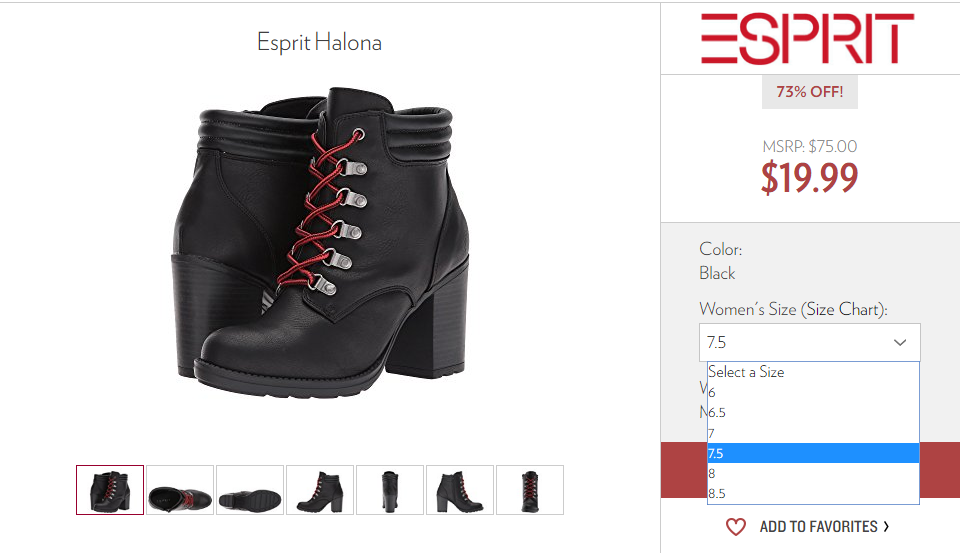Select the 'Select a Size' placeholder option

pos(813,372)
